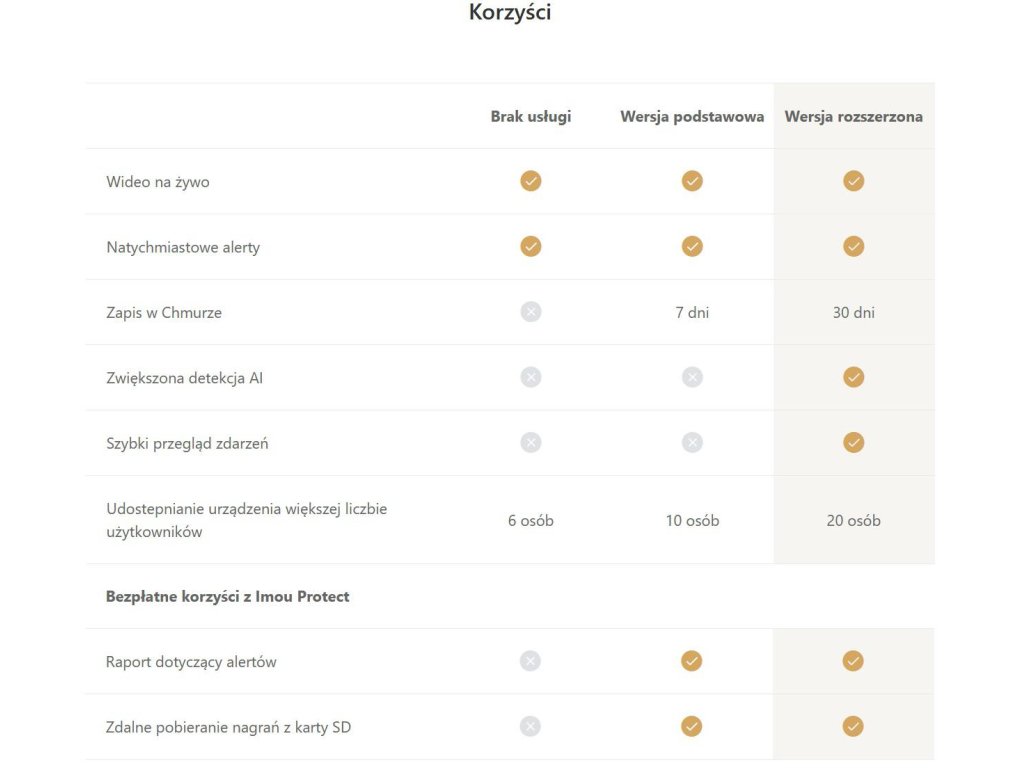Screen dimensions: 1024x768
Task: Click Zwiększona detekcja AI X icon under Wersja podstawowa
Action: coord(692,377)
